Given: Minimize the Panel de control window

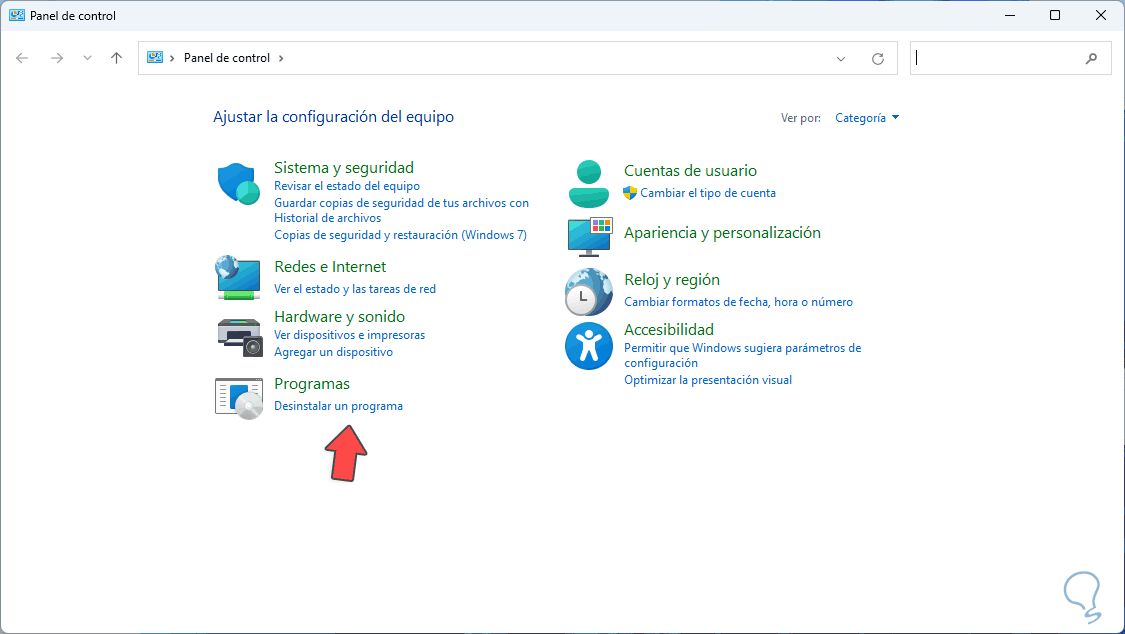Looking at the screenshot, I should click(1009, 15).
